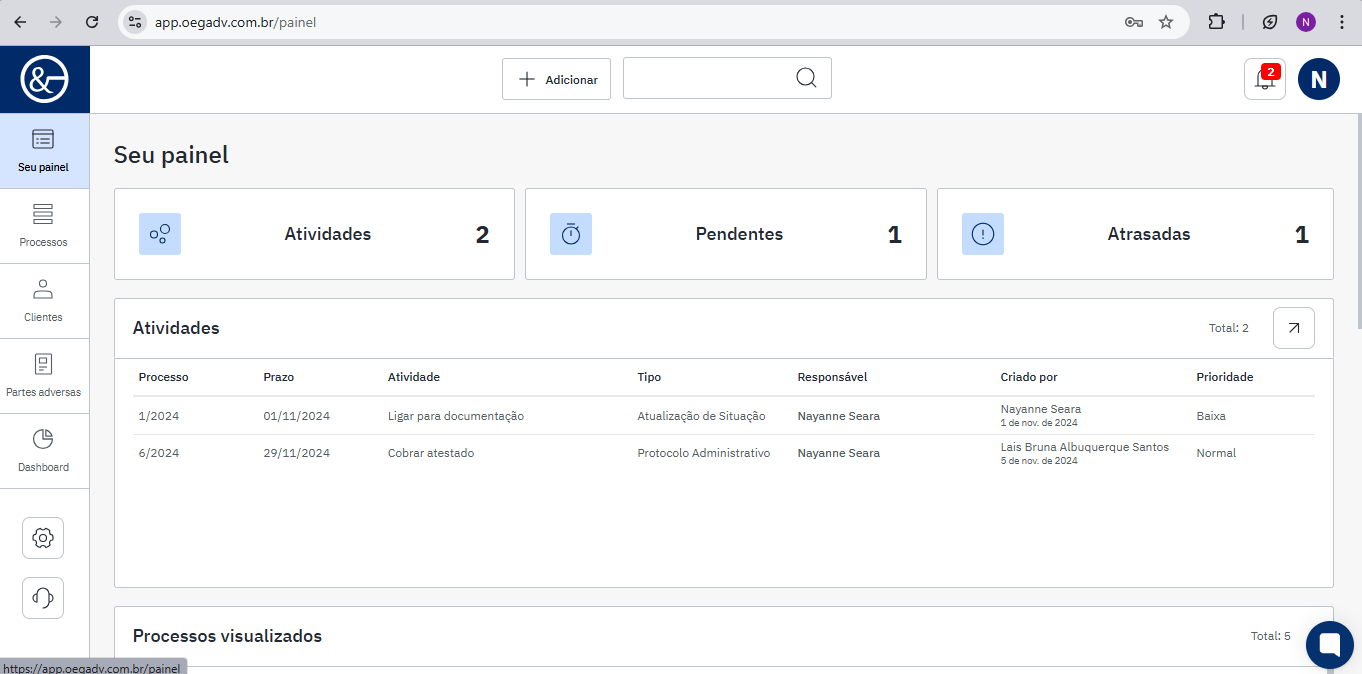
Task: Click the Processos visualizados heading
Action: [x=227, y=636]
